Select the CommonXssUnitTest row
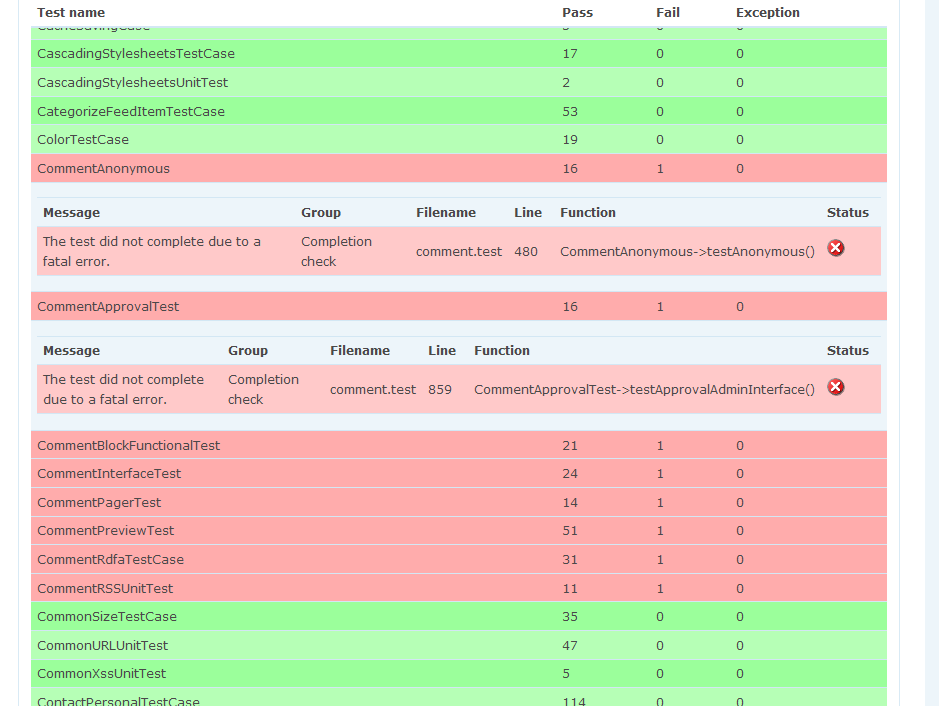The image size is (939, 706). click(459, 674)
